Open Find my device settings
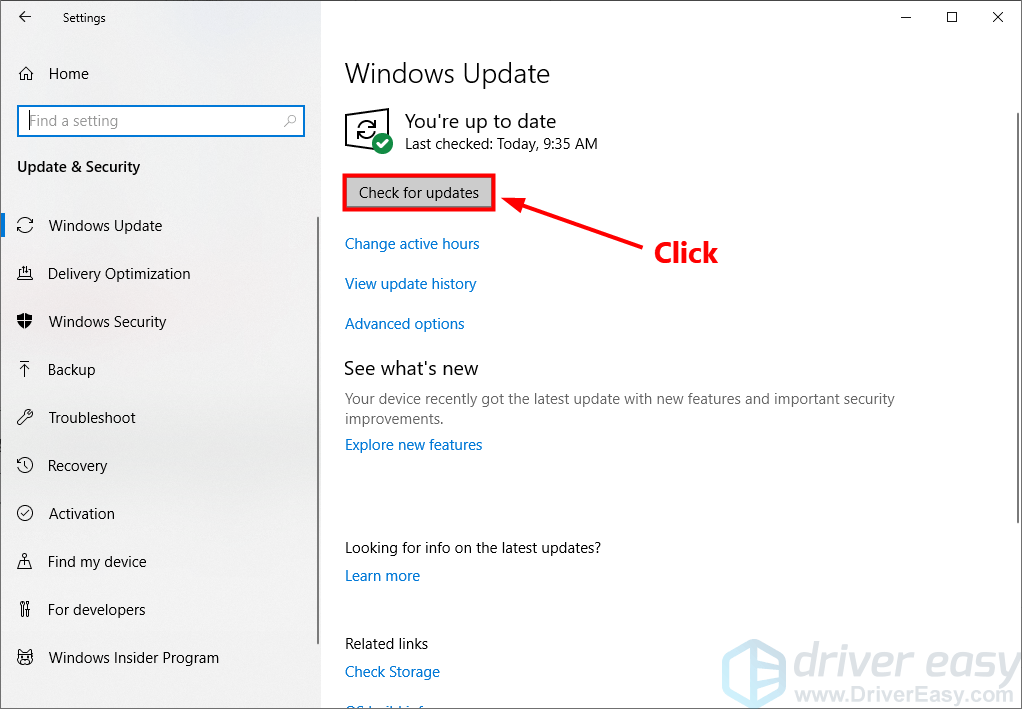The image size is (1022, 709). (x=97, y=562)
